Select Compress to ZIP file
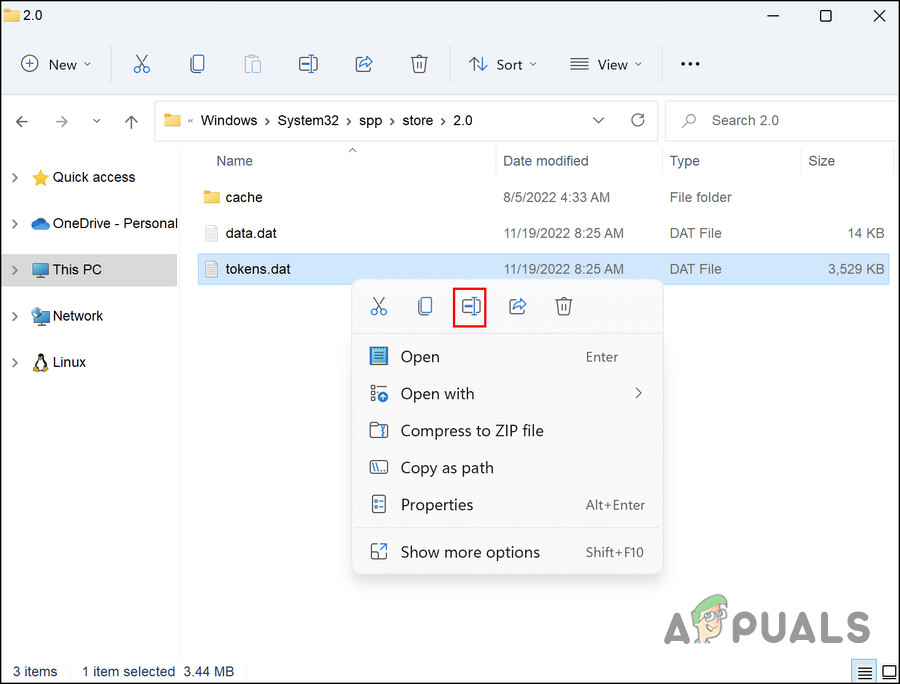The image size is (900, 684). [x=507, y=430]
